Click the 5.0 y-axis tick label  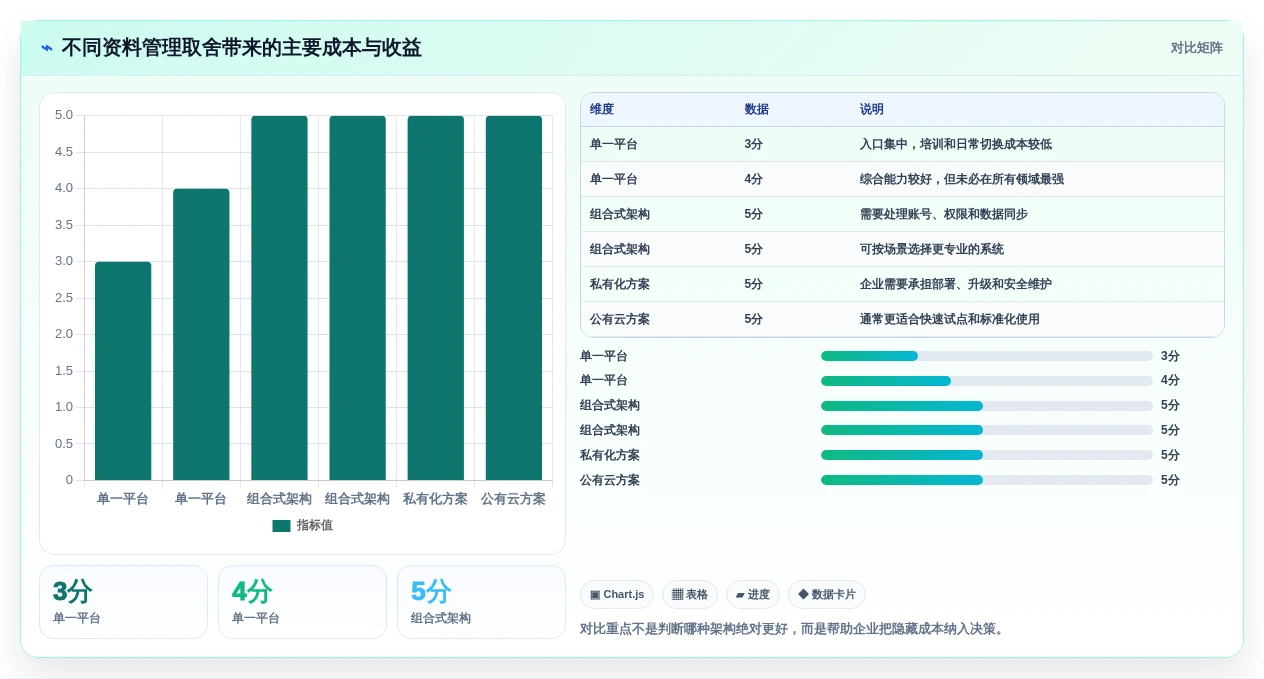point(64,115)
